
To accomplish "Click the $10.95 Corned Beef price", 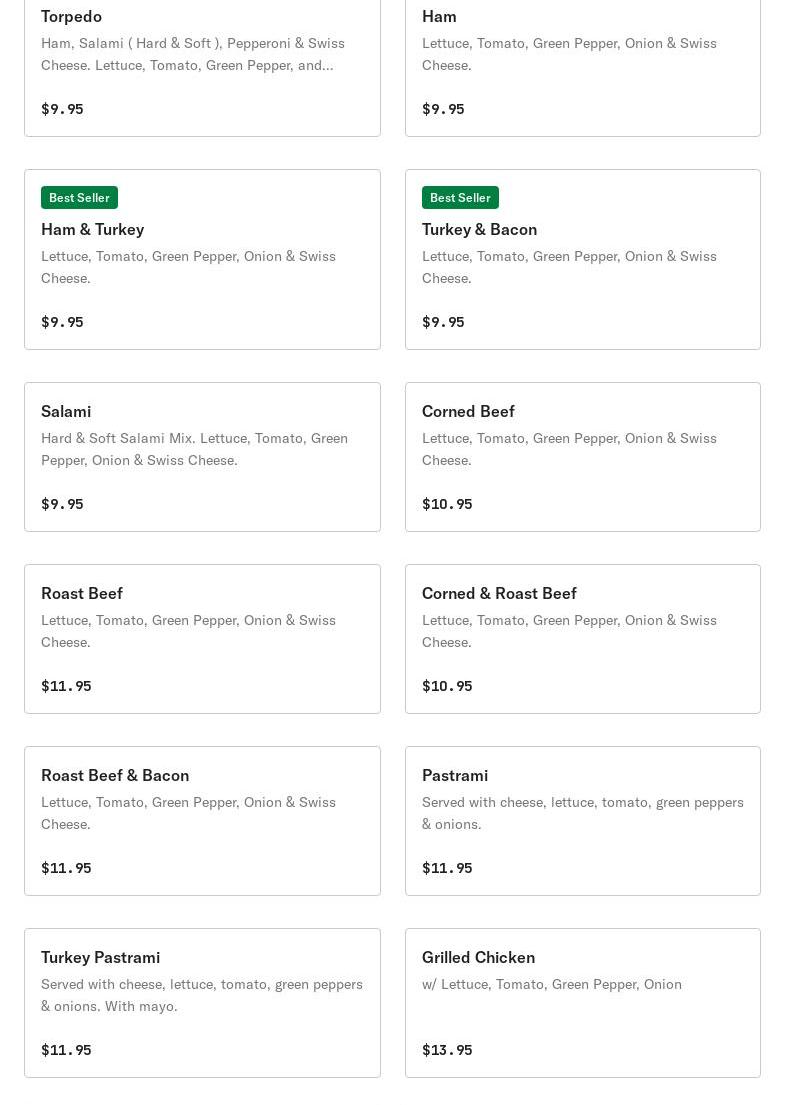I will click(x=447, y=503).
